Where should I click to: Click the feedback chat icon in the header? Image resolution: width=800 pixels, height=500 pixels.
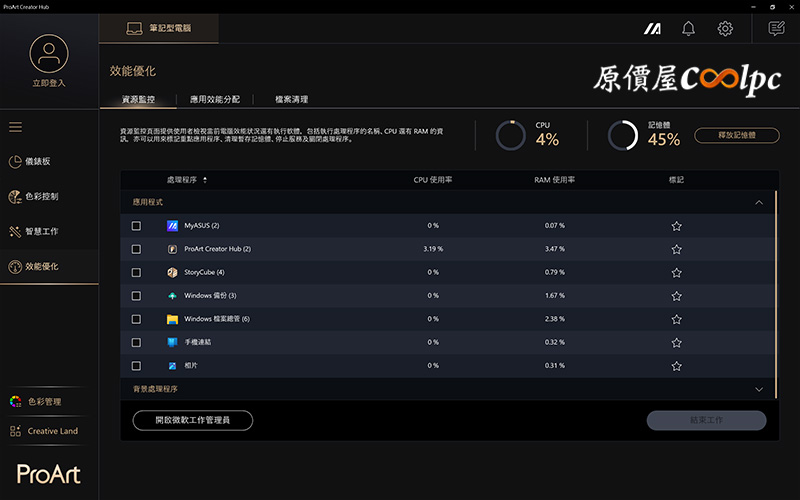(x=776, y=28)
